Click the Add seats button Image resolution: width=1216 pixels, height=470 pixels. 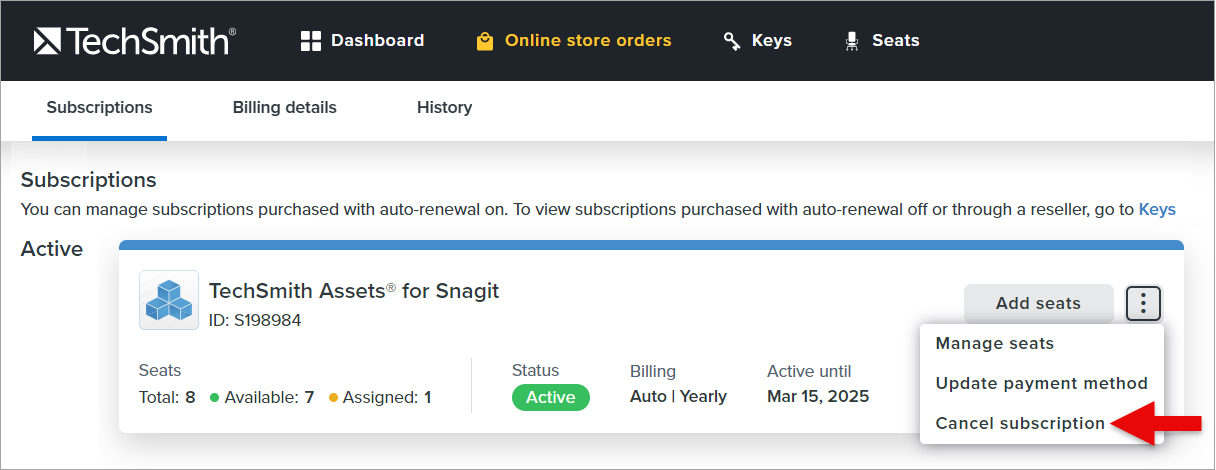[x=1038, y=304]
